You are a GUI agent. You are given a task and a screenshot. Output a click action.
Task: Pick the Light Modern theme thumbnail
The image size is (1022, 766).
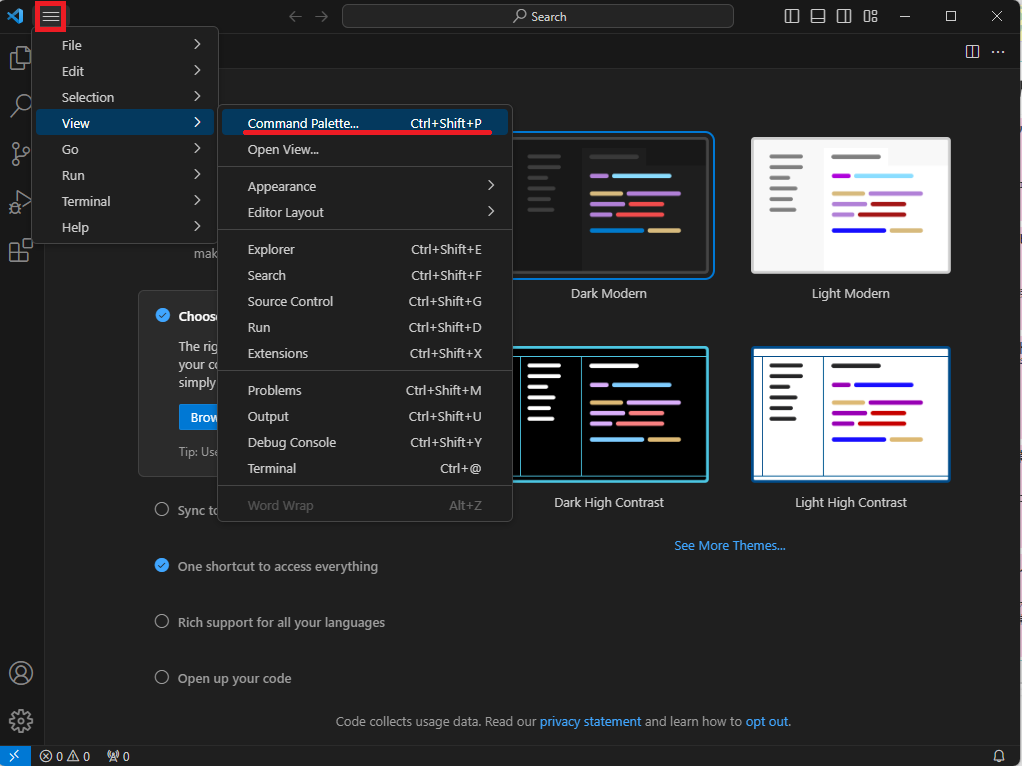pos(851,205)
